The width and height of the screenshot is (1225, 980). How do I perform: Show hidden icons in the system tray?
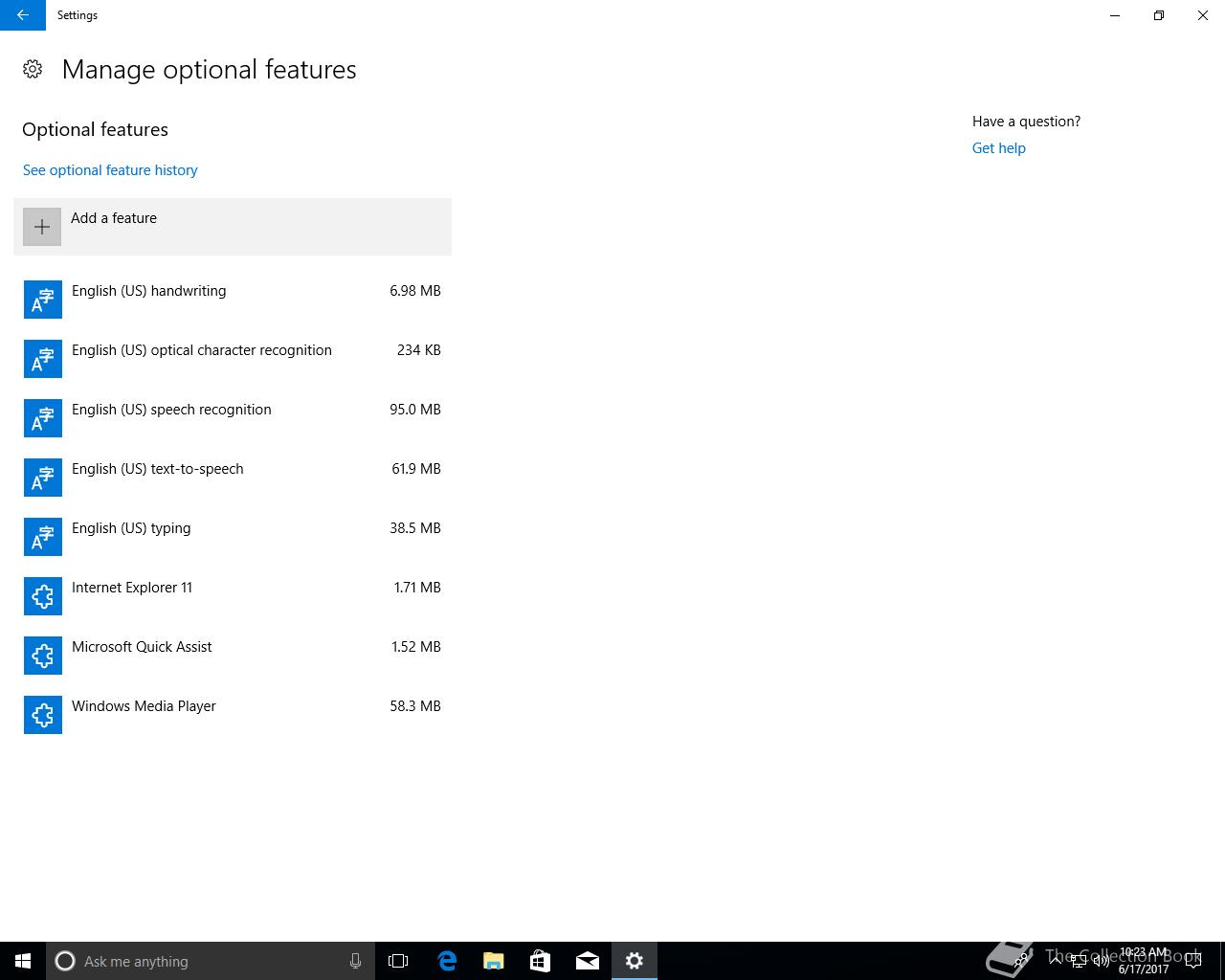pos(1056,961)
